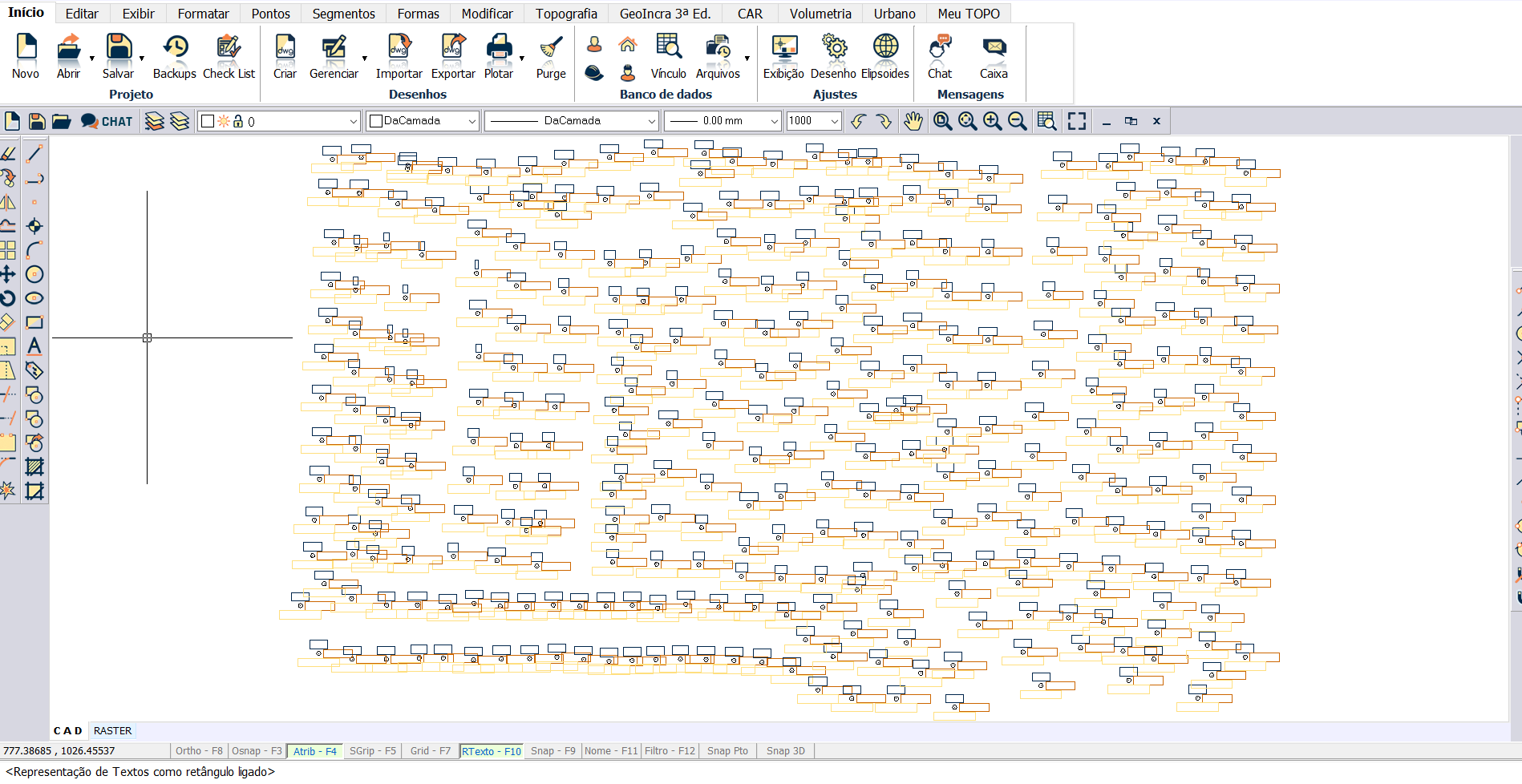The width and height of the screenshot is (1522, 784).
Task: Select the Pan hand tool
Action: pyautogui.click(x=913, y=121)
